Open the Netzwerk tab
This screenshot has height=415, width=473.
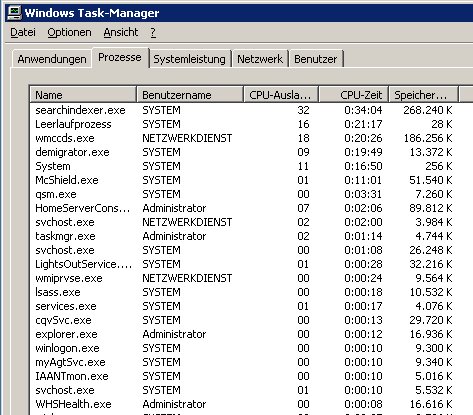click(x=260, y=59)
